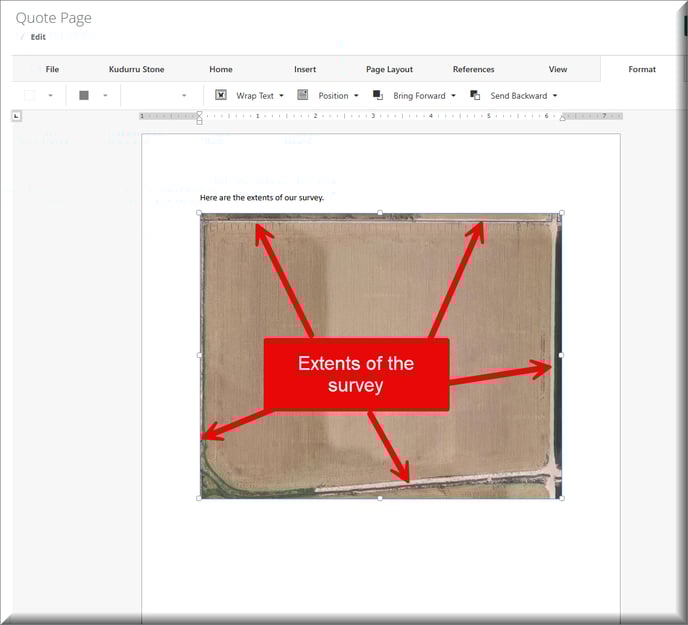
Task: Expand the Send Backward dropdown arrow
Action: (x=555, y=96)
